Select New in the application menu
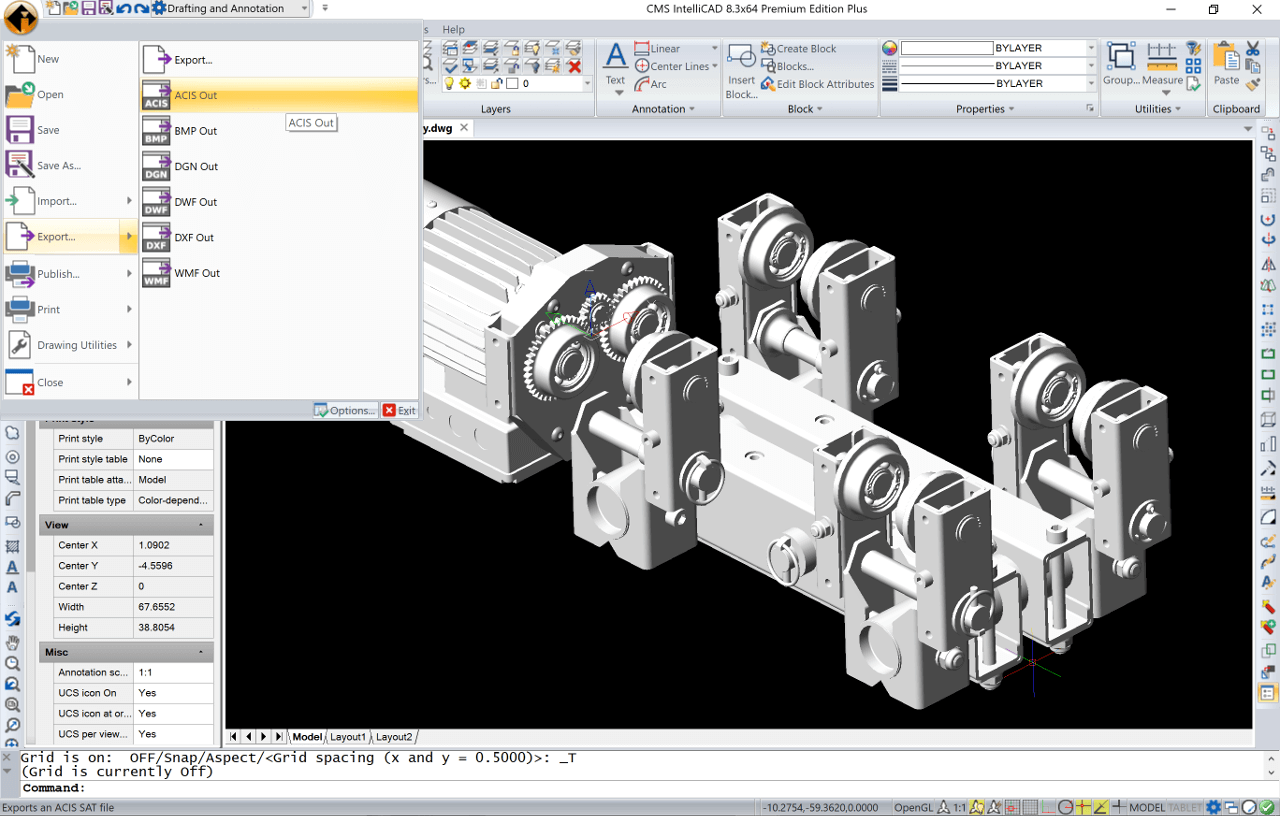The image size is (1280, 816). click(70, 59)
